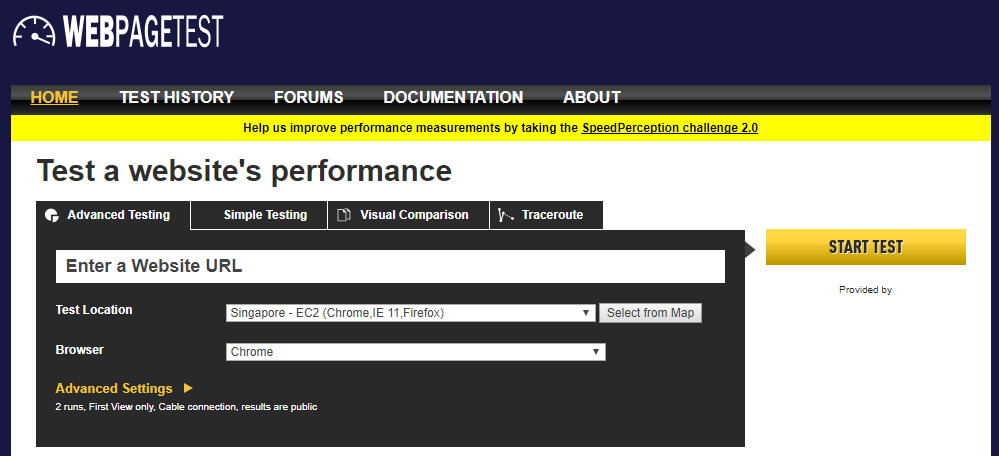Switch to the Traceroute tab
Viewport: 999px width, 456px height.
coord(546,215)
